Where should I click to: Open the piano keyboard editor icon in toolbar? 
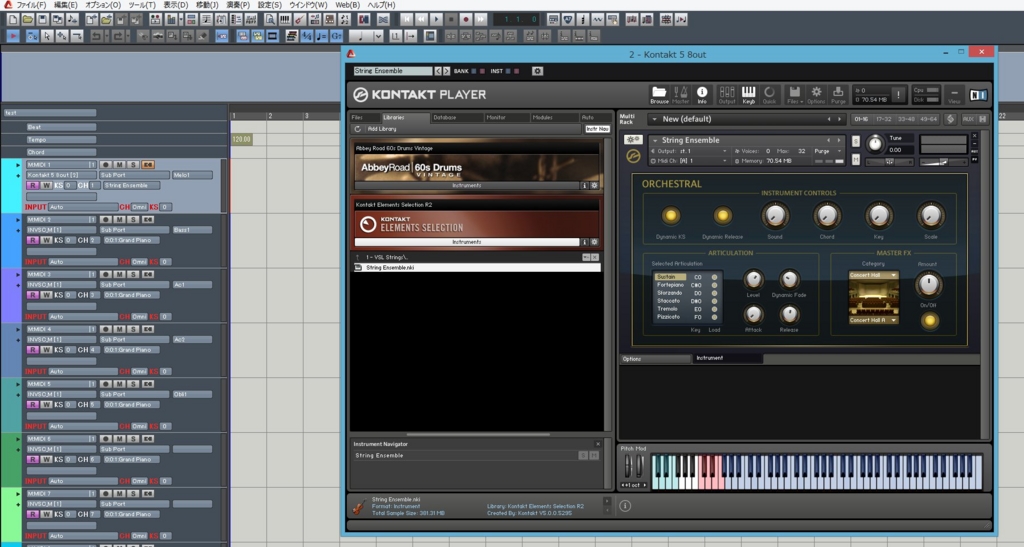tap(284, 20)
